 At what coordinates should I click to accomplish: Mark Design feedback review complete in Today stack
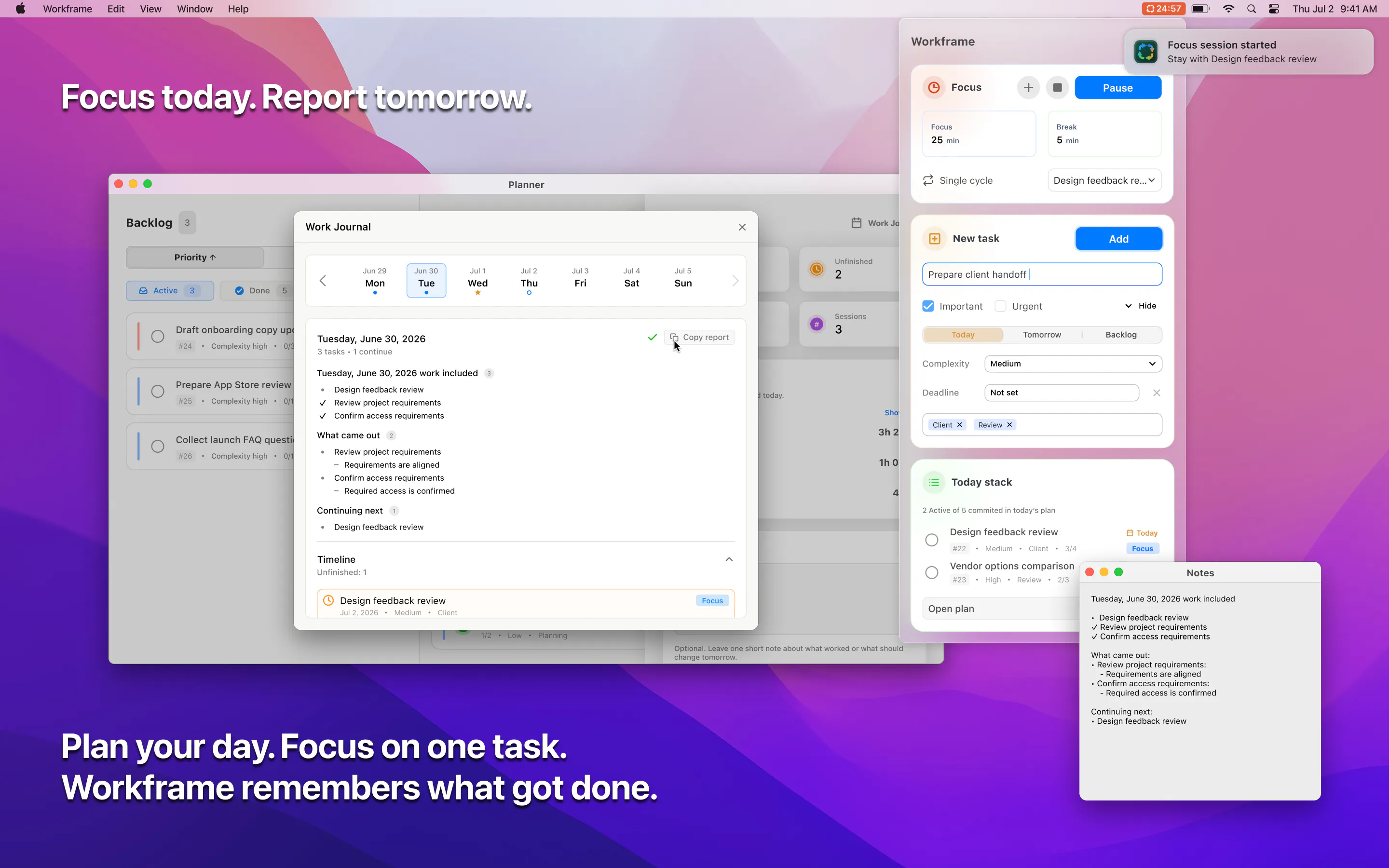point(932,540)
